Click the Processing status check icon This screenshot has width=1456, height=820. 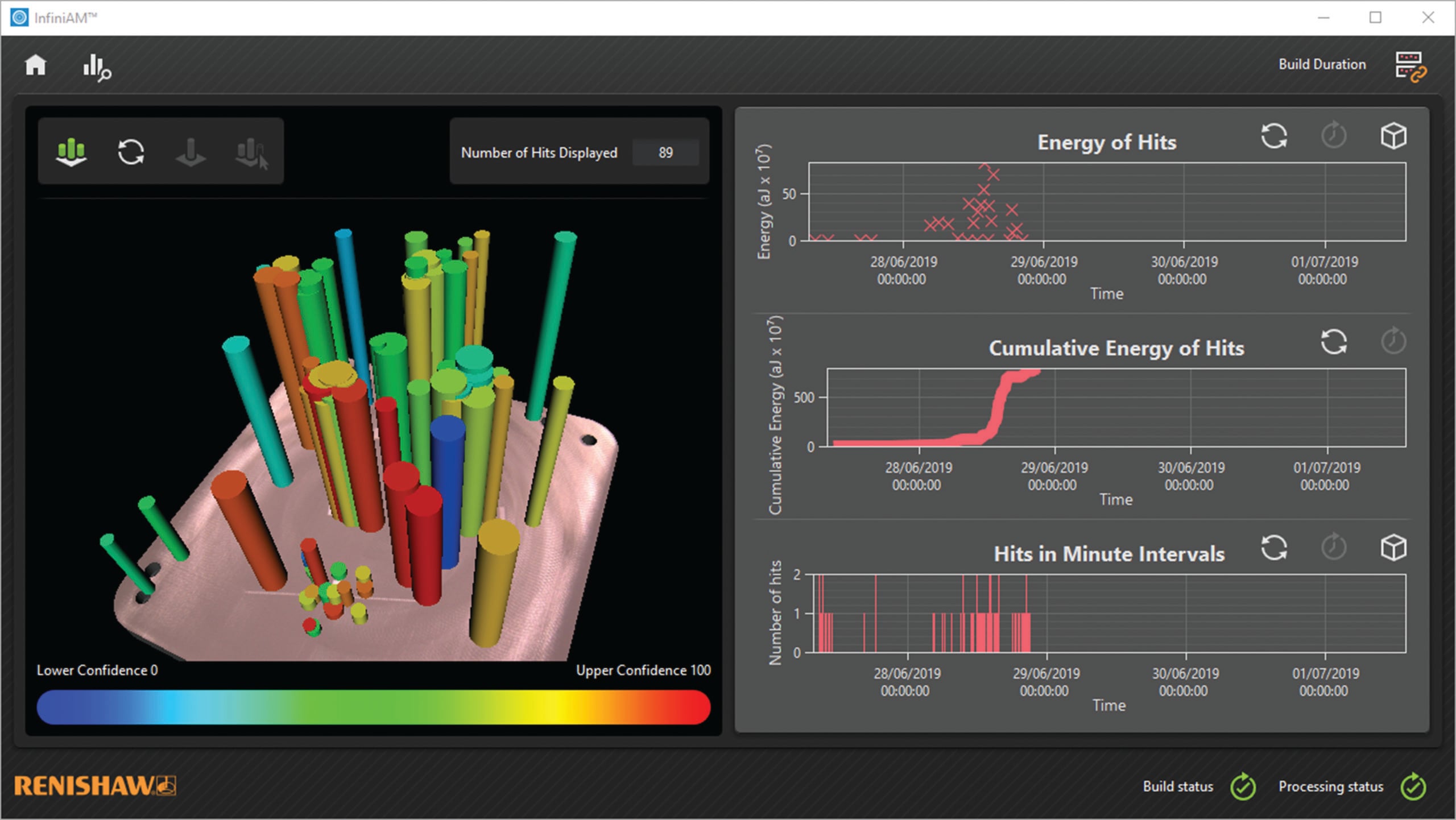tap(1413, 787)
